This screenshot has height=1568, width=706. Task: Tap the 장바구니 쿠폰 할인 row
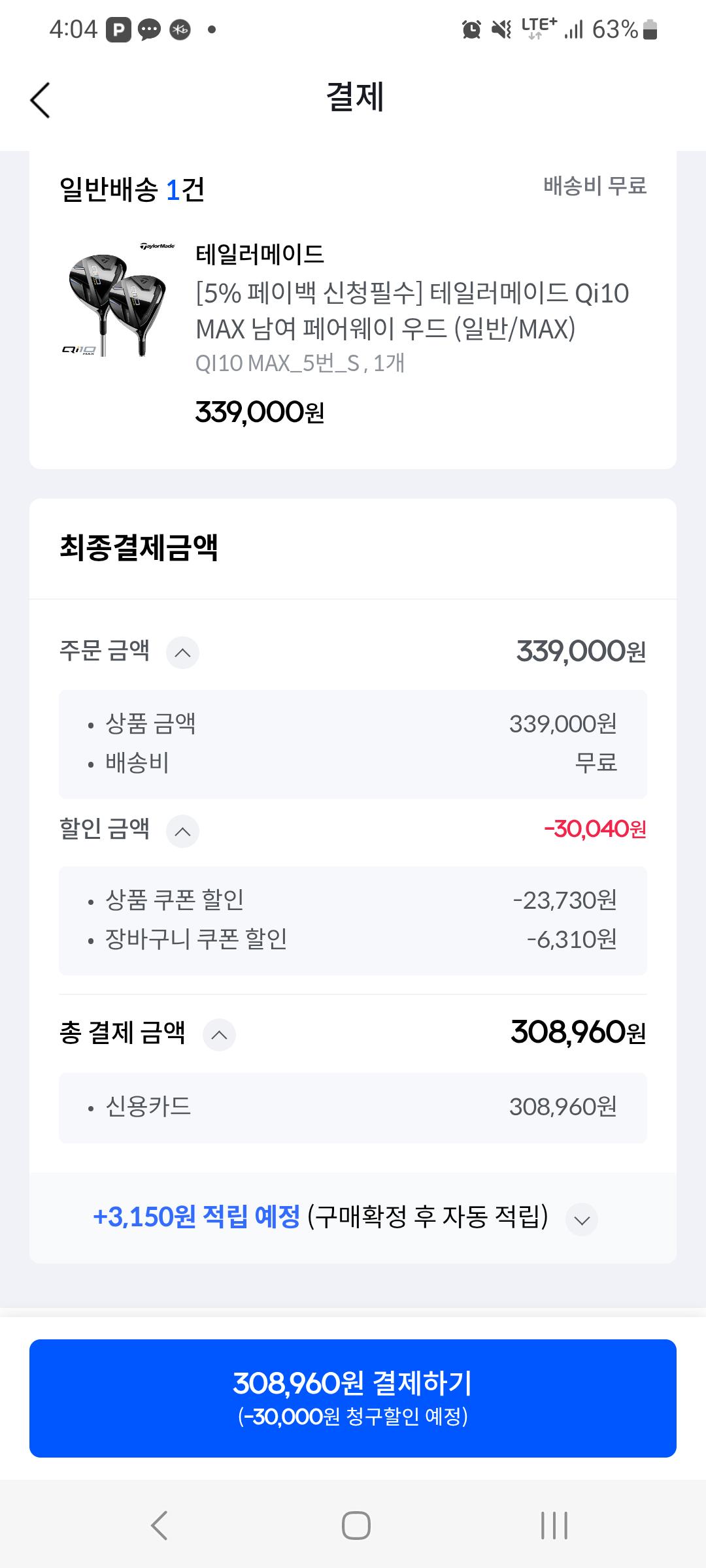[x=353, y=939]
